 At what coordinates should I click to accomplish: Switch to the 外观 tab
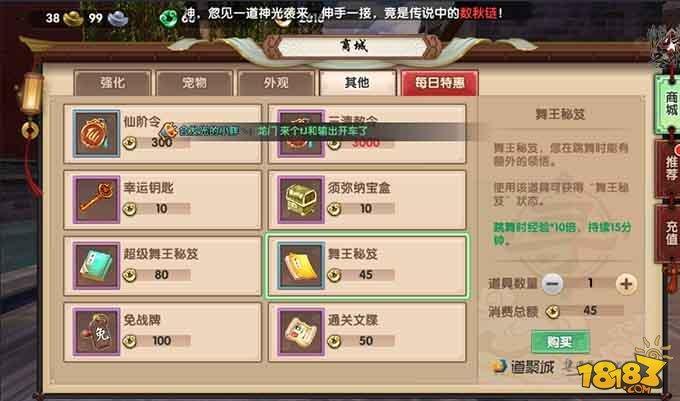click(276, 83)
